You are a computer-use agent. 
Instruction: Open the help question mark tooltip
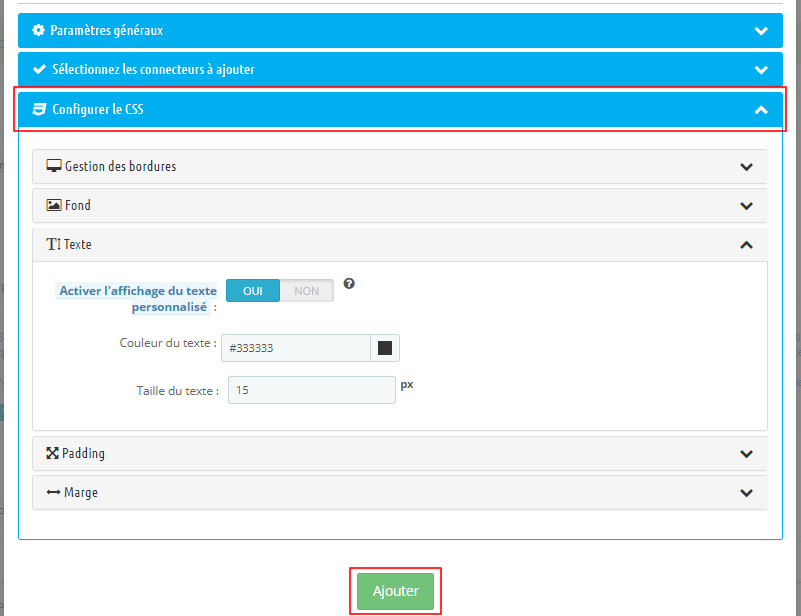(x=349, y=284)
